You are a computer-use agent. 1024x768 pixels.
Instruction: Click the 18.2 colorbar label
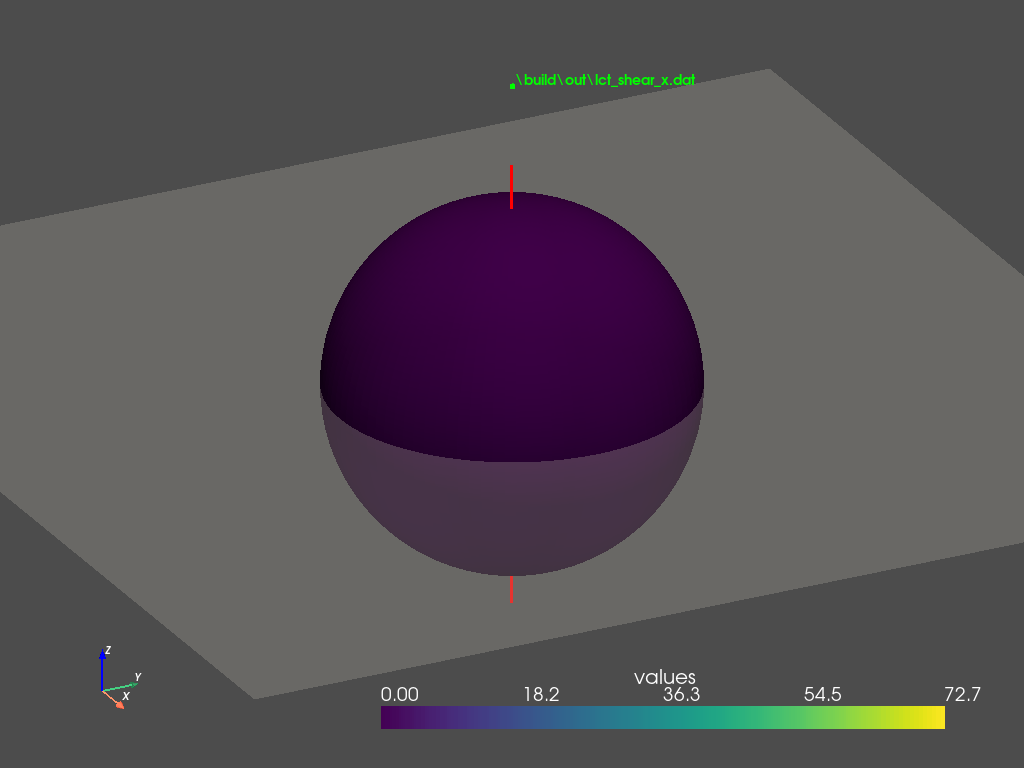[541, 695]
